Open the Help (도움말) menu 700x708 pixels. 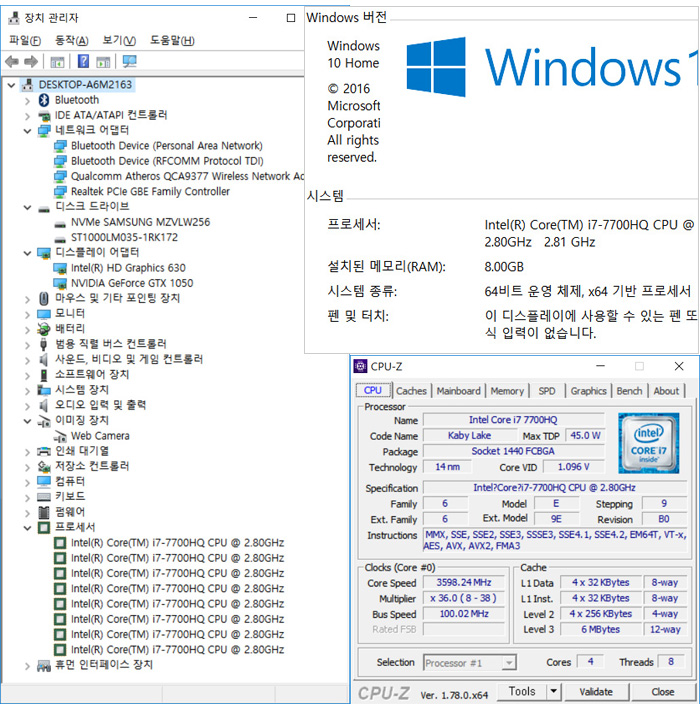(172, 41)
